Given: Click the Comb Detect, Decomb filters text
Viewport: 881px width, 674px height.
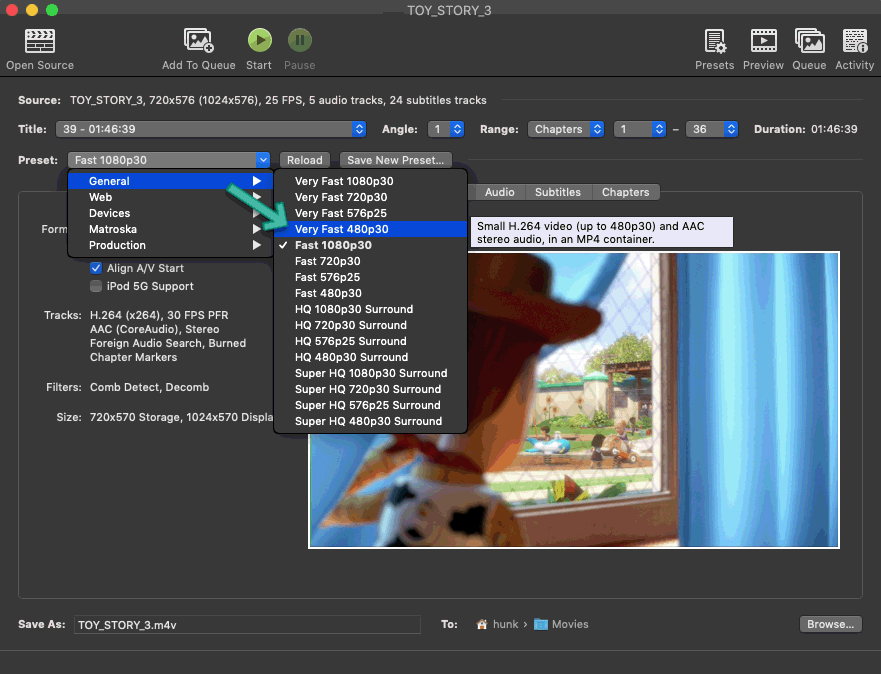Looking at the screenshot, I should 149,388.
